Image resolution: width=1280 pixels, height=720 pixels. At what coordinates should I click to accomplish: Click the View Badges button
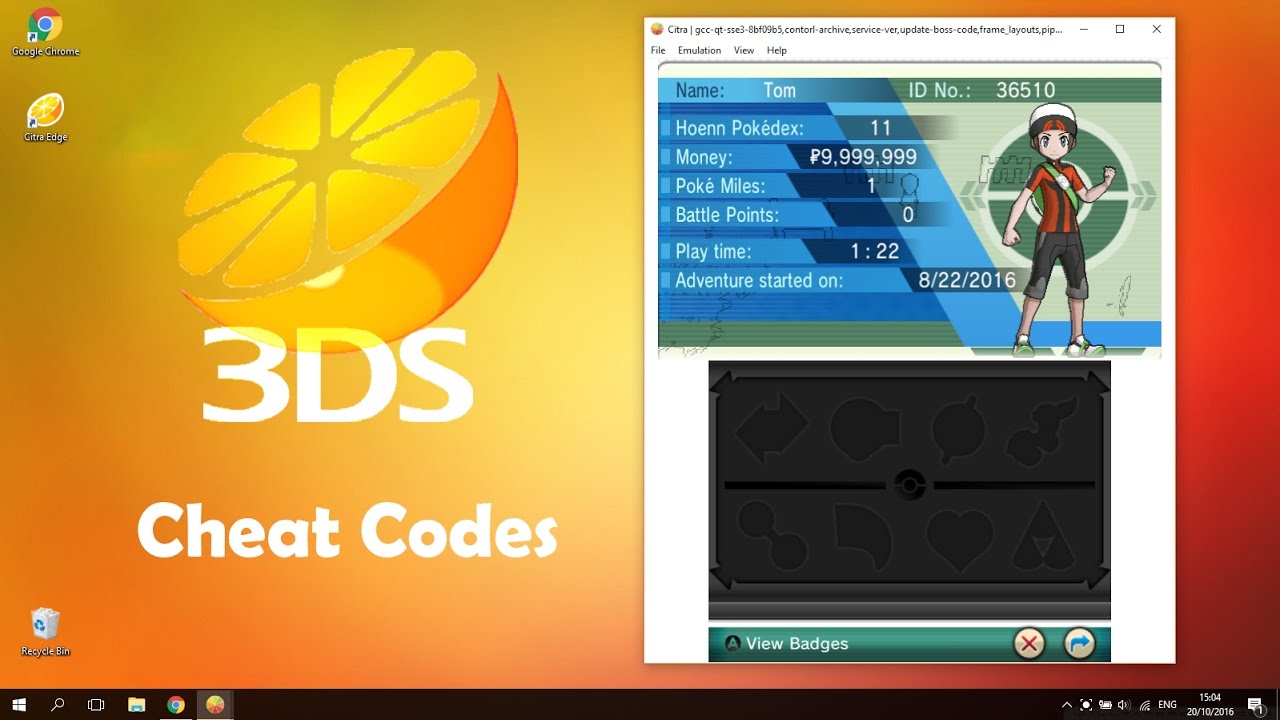(x=786, y=643)
